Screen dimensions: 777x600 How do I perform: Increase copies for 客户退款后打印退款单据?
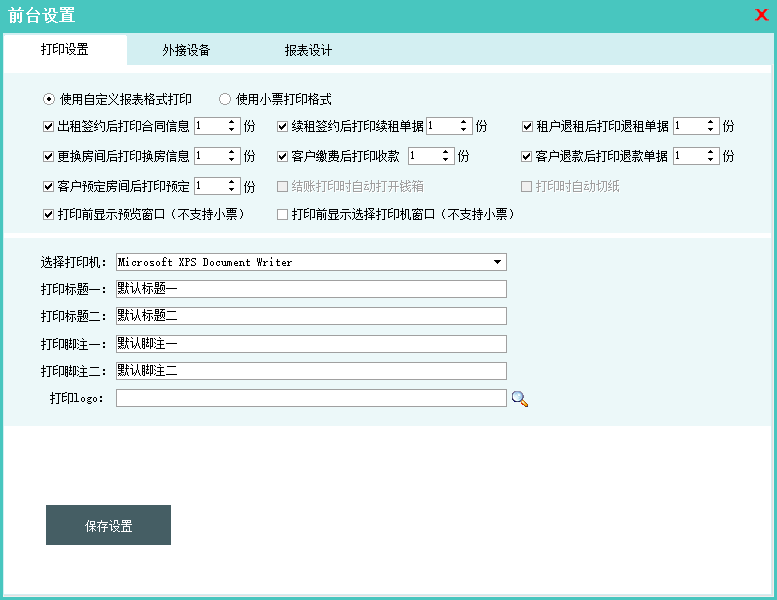[711, 152]
